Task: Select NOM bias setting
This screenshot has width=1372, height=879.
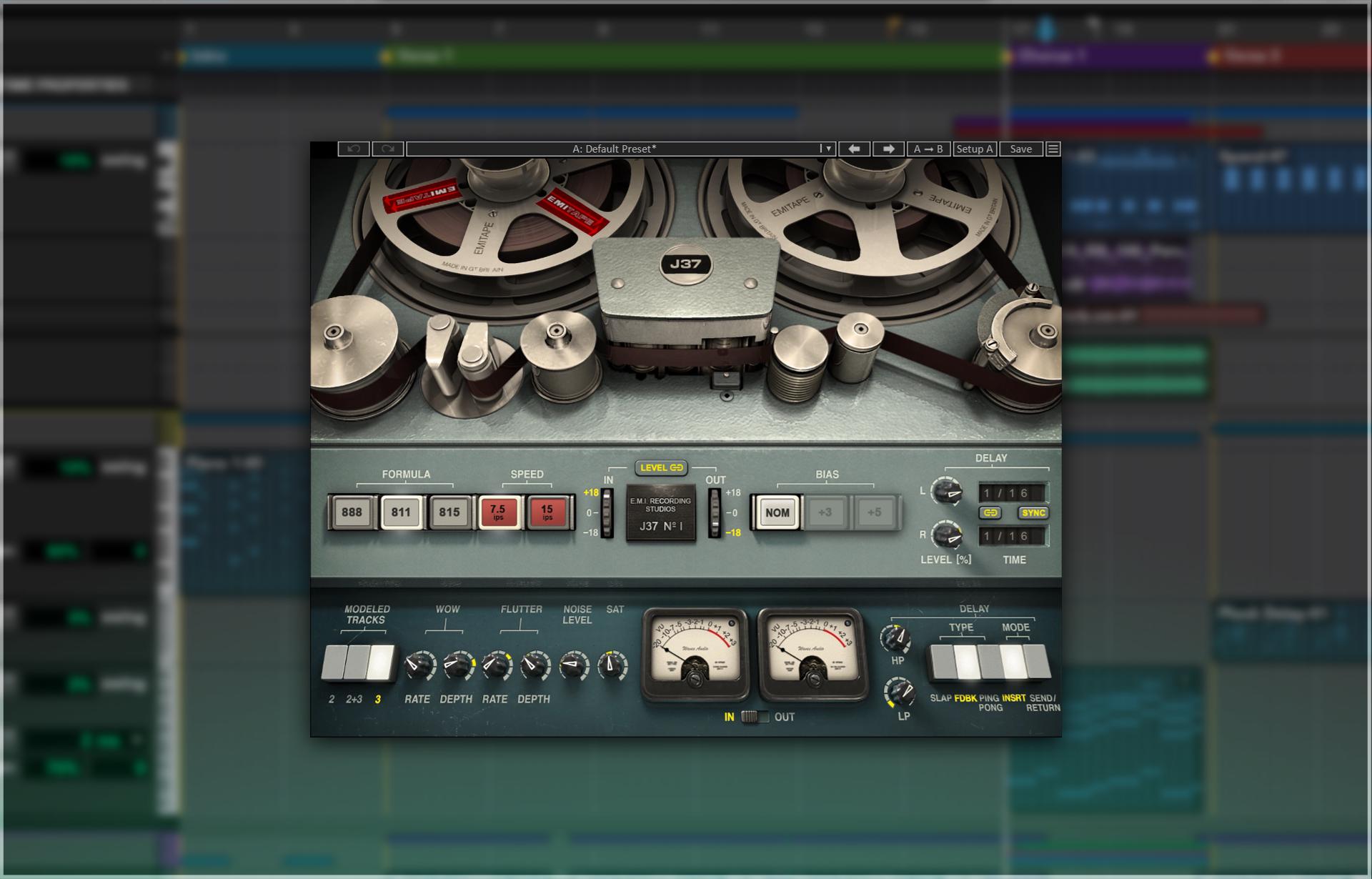Action: (x=777, y=512)
